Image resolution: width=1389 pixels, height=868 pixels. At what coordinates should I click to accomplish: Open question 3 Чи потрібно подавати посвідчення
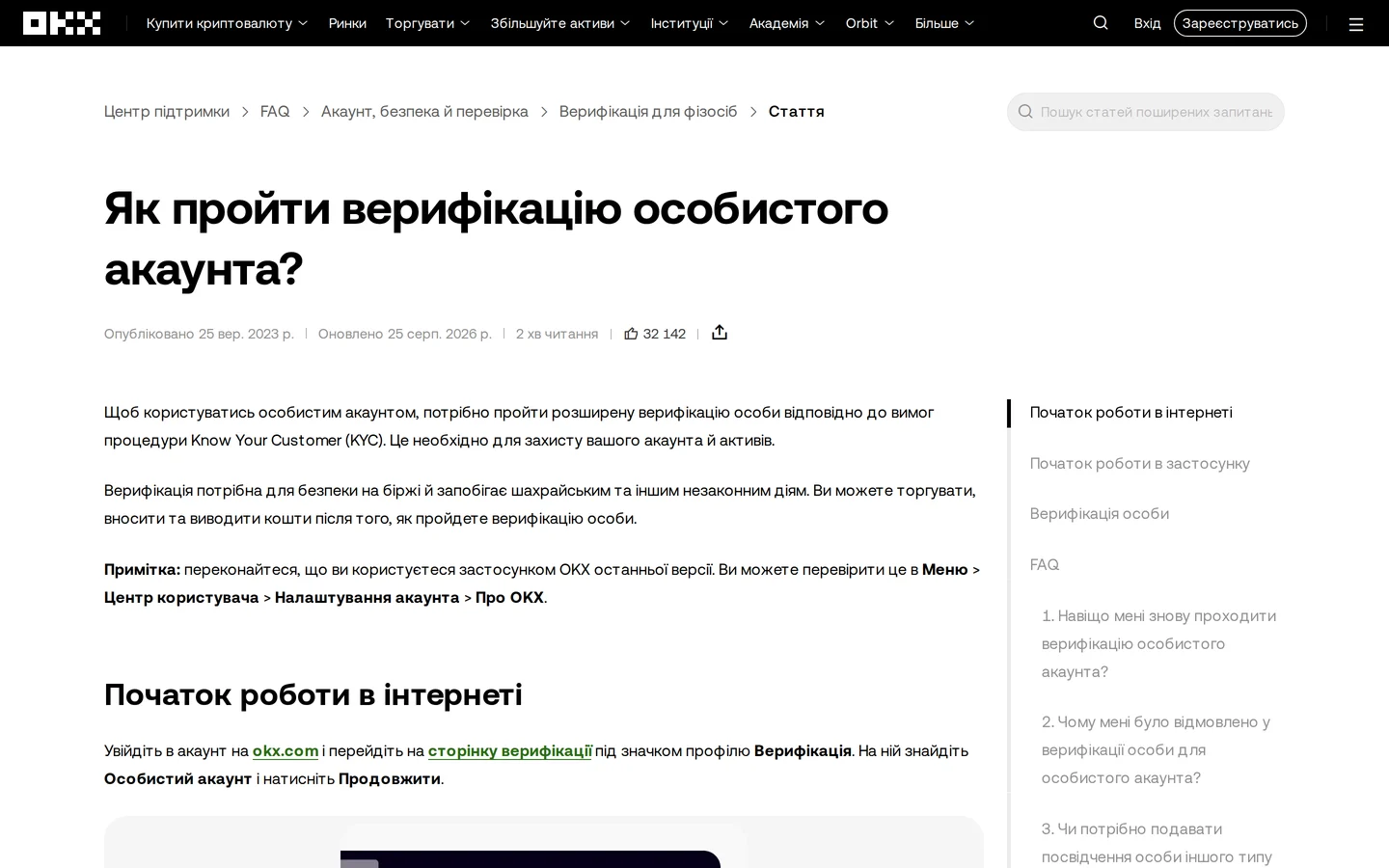(x=1157, y=843)
